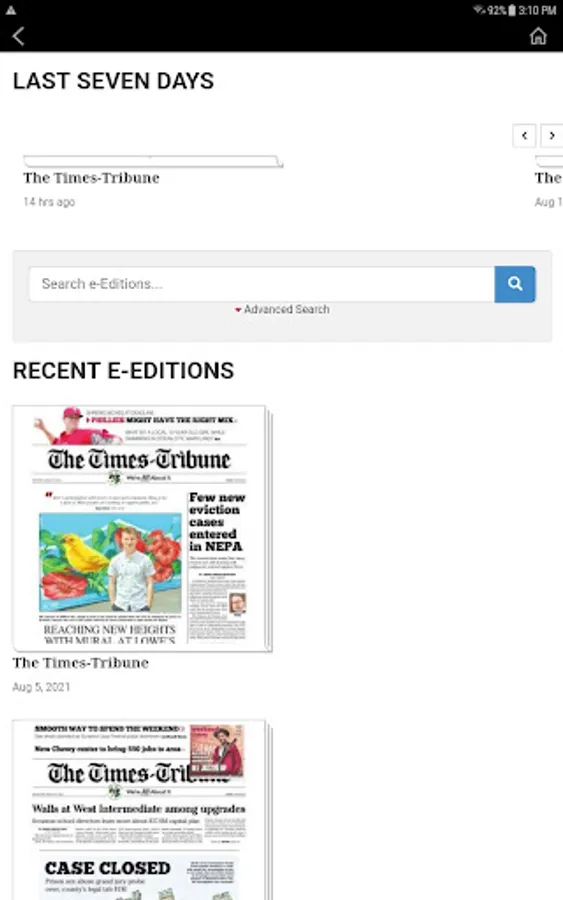Tap the back arrow in top bar
The image size is (563, 900).
click(x=18, y=36)
